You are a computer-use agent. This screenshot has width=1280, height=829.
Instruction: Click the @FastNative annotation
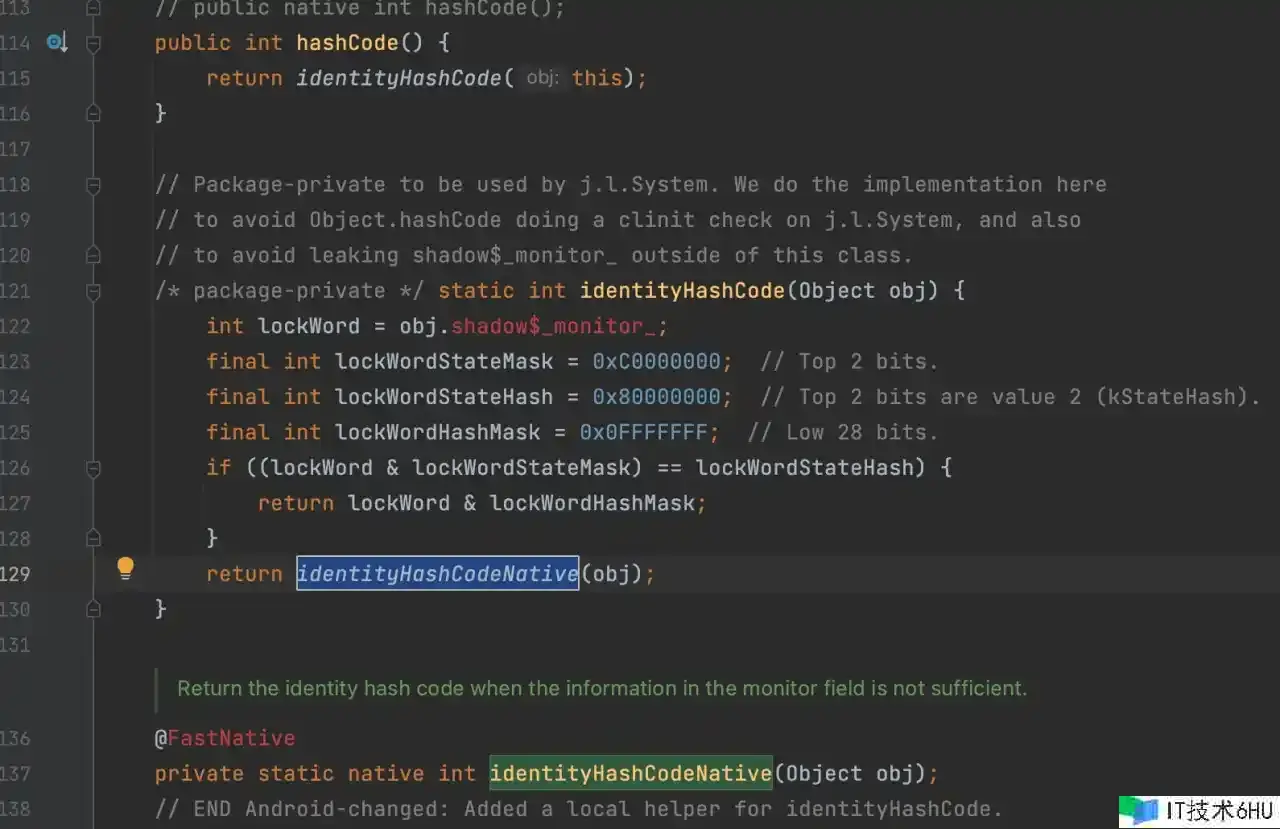(225, 738)
